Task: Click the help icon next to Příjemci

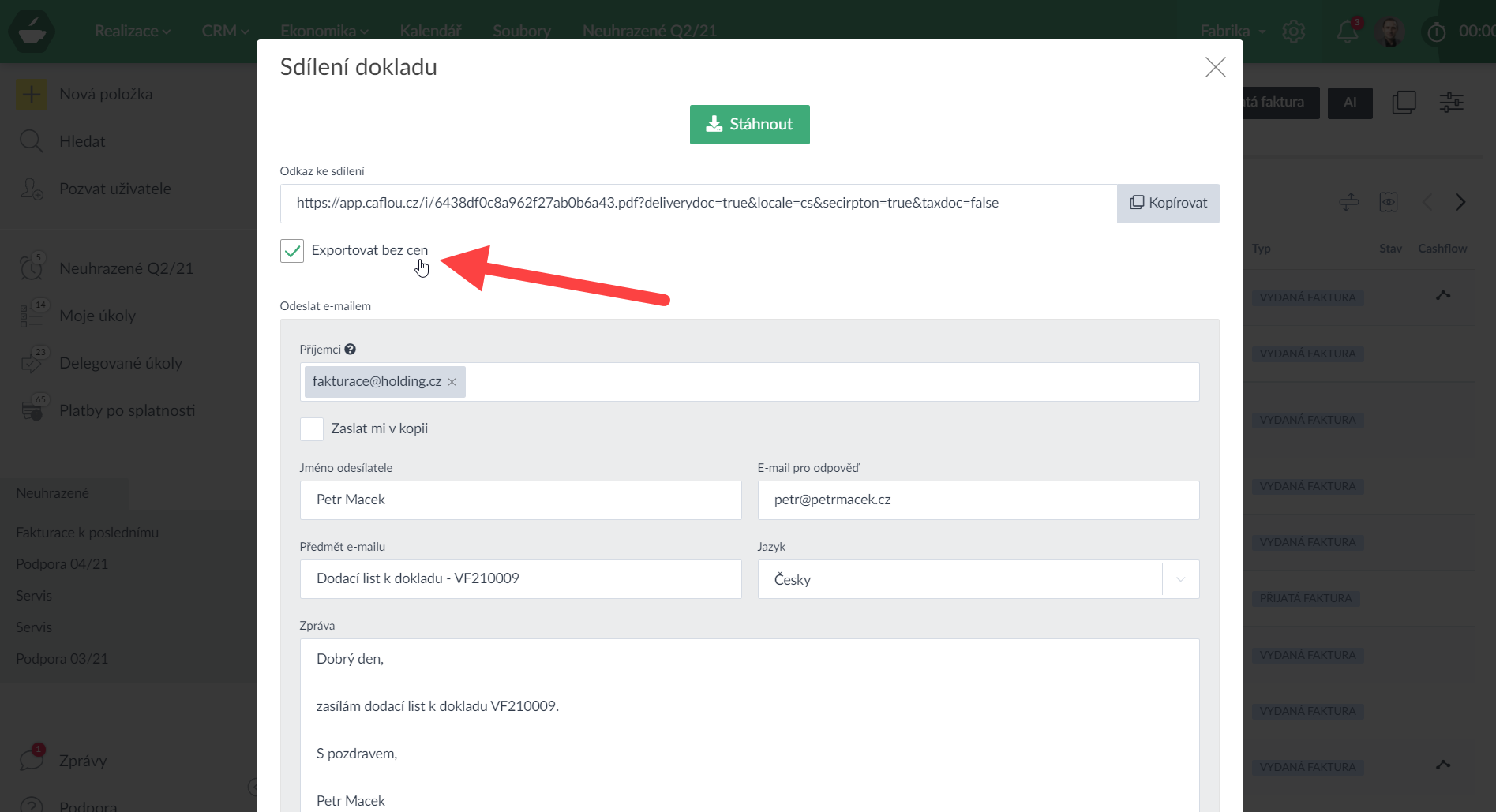Action: [x=350, y=350]
